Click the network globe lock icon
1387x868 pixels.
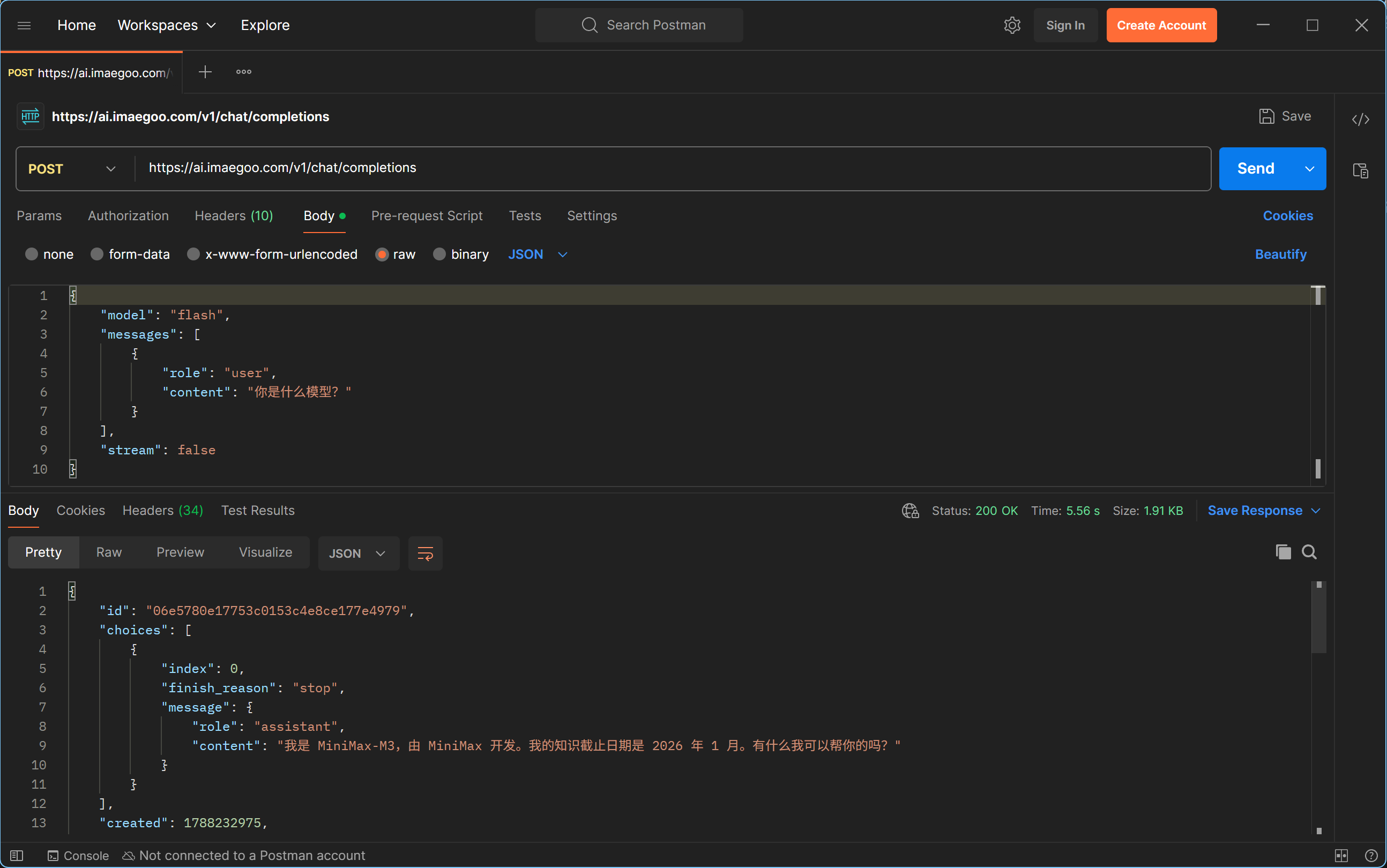point(911,510)
